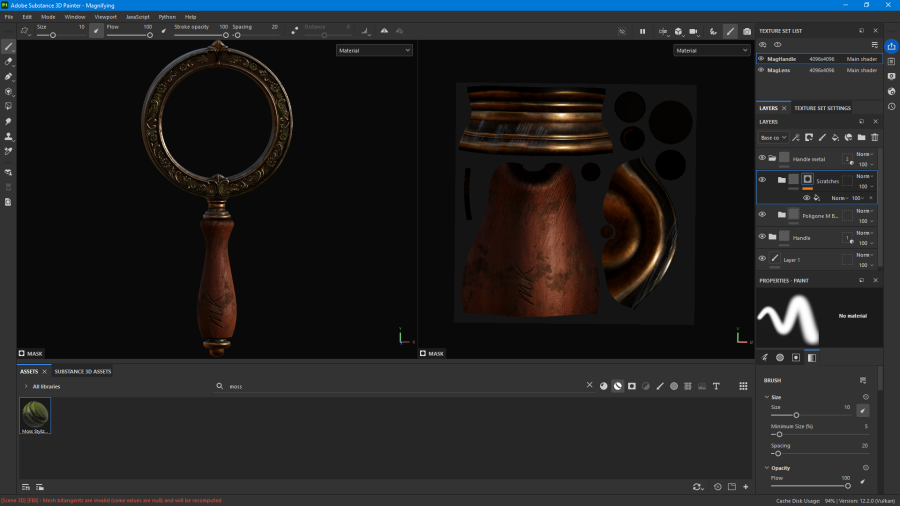The image size is (900, 506).
Task: Select the Polygon Fill tool
Action: 8,106
